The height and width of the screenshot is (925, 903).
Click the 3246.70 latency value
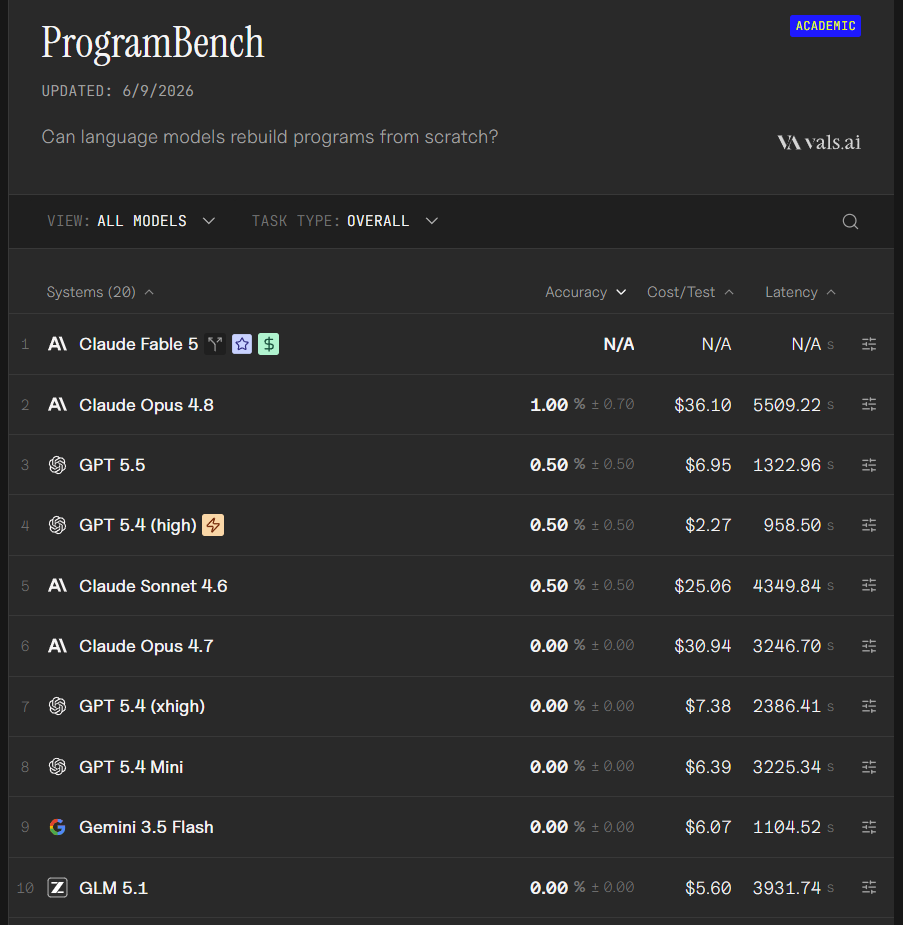pos(787,646)
